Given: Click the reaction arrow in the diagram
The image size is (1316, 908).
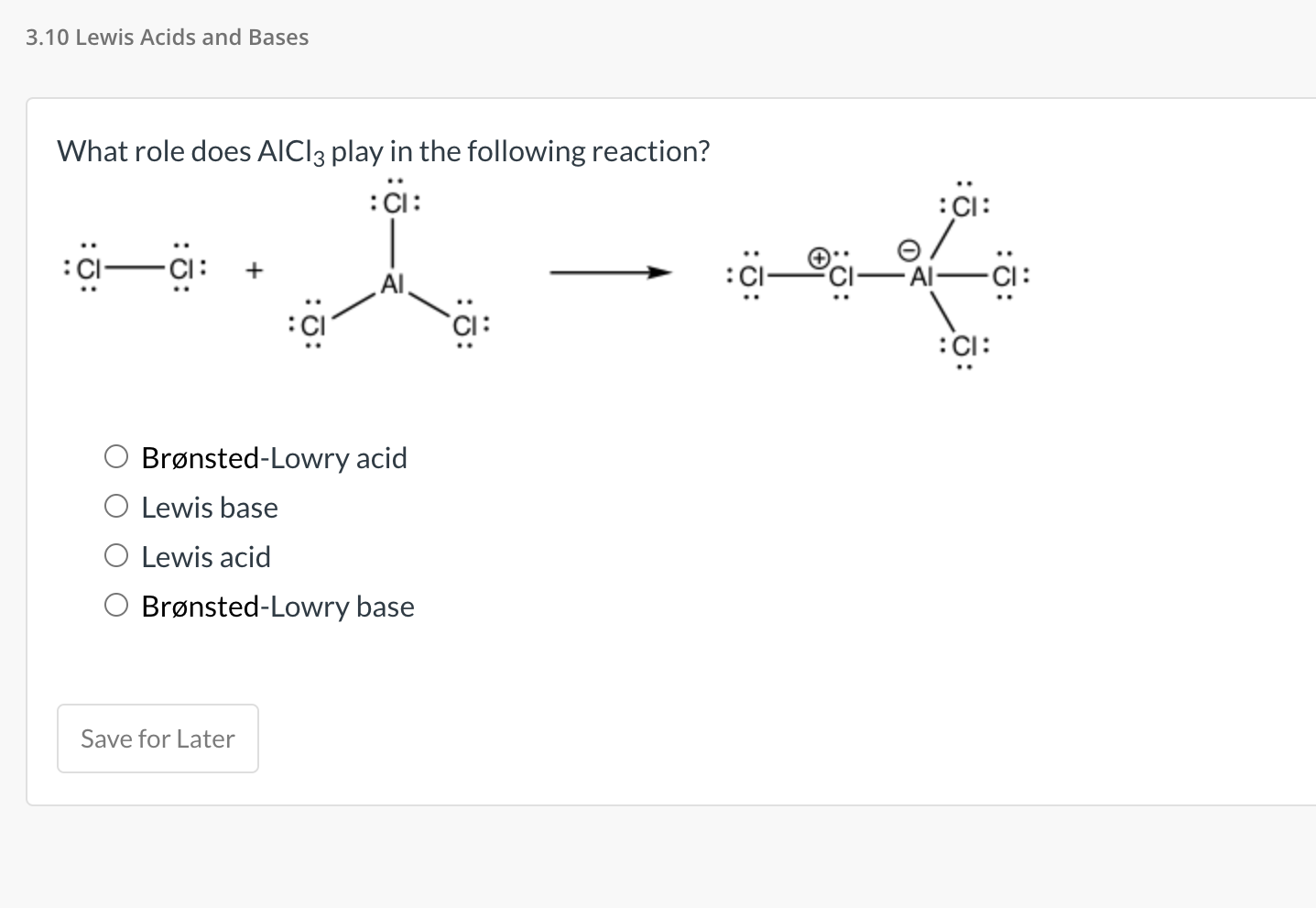Looking at the screenshot, I should (609, 272).
